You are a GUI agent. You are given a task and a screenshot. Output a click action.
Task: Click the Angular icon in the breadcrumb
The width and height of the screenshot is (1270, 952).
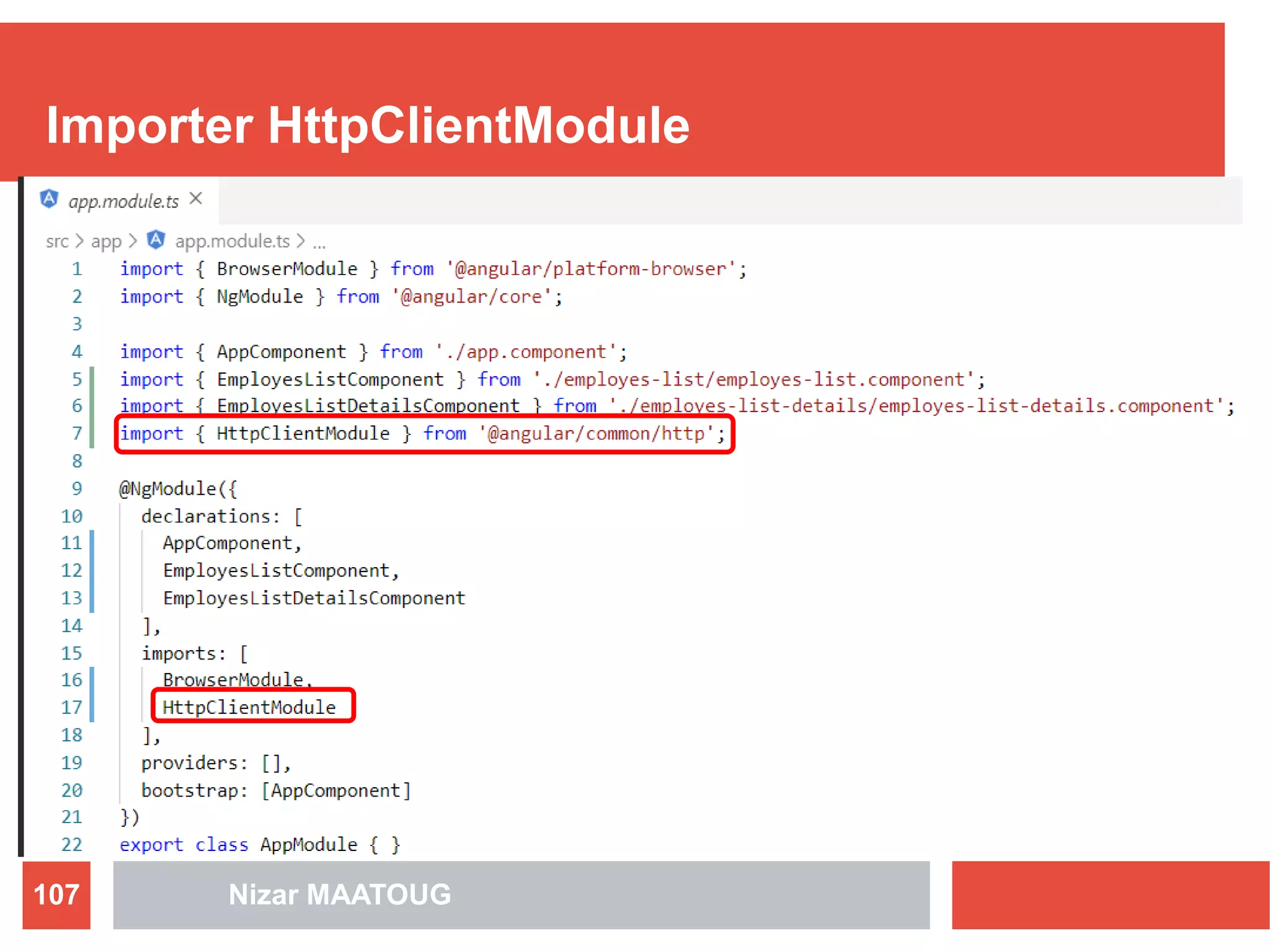(x=156, y=240)
